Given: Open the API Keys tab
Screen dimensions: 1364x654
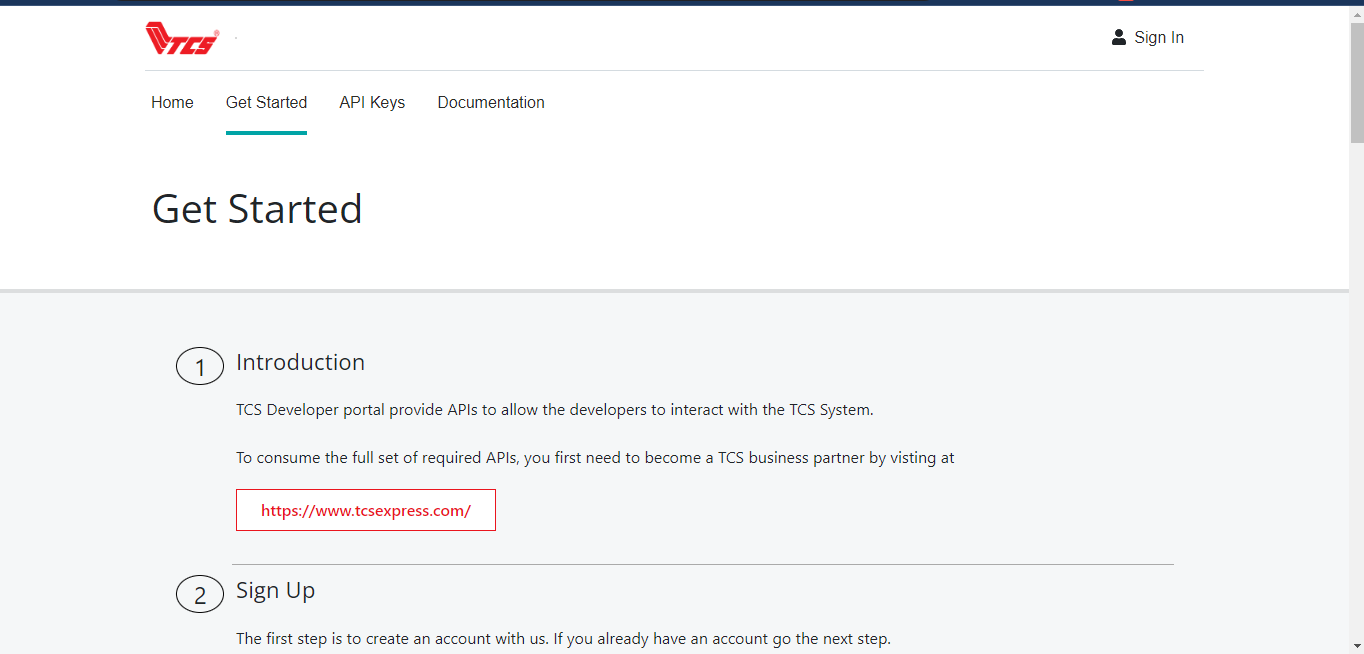Looking at the screenshot, I should tap(372, 103).
